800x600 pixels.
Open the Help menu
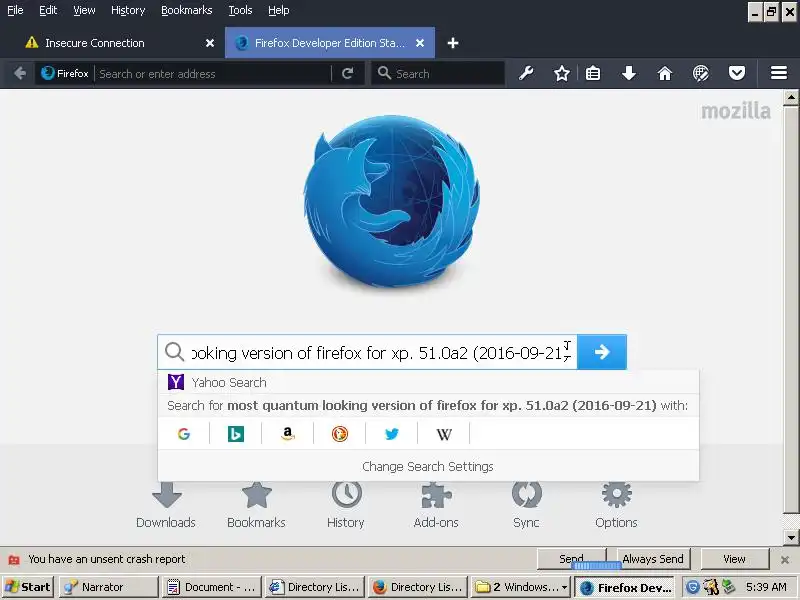(x=279, y=10)
